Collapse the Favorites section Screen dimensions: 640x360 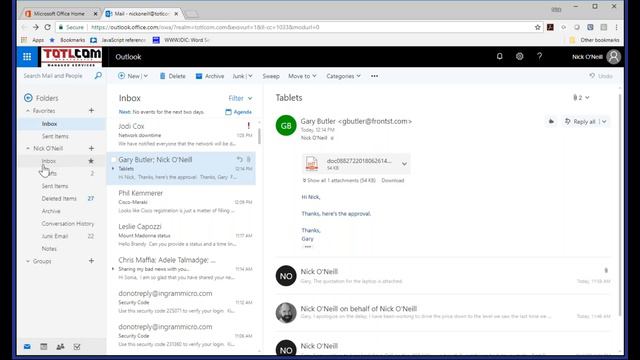coord(28,111)
